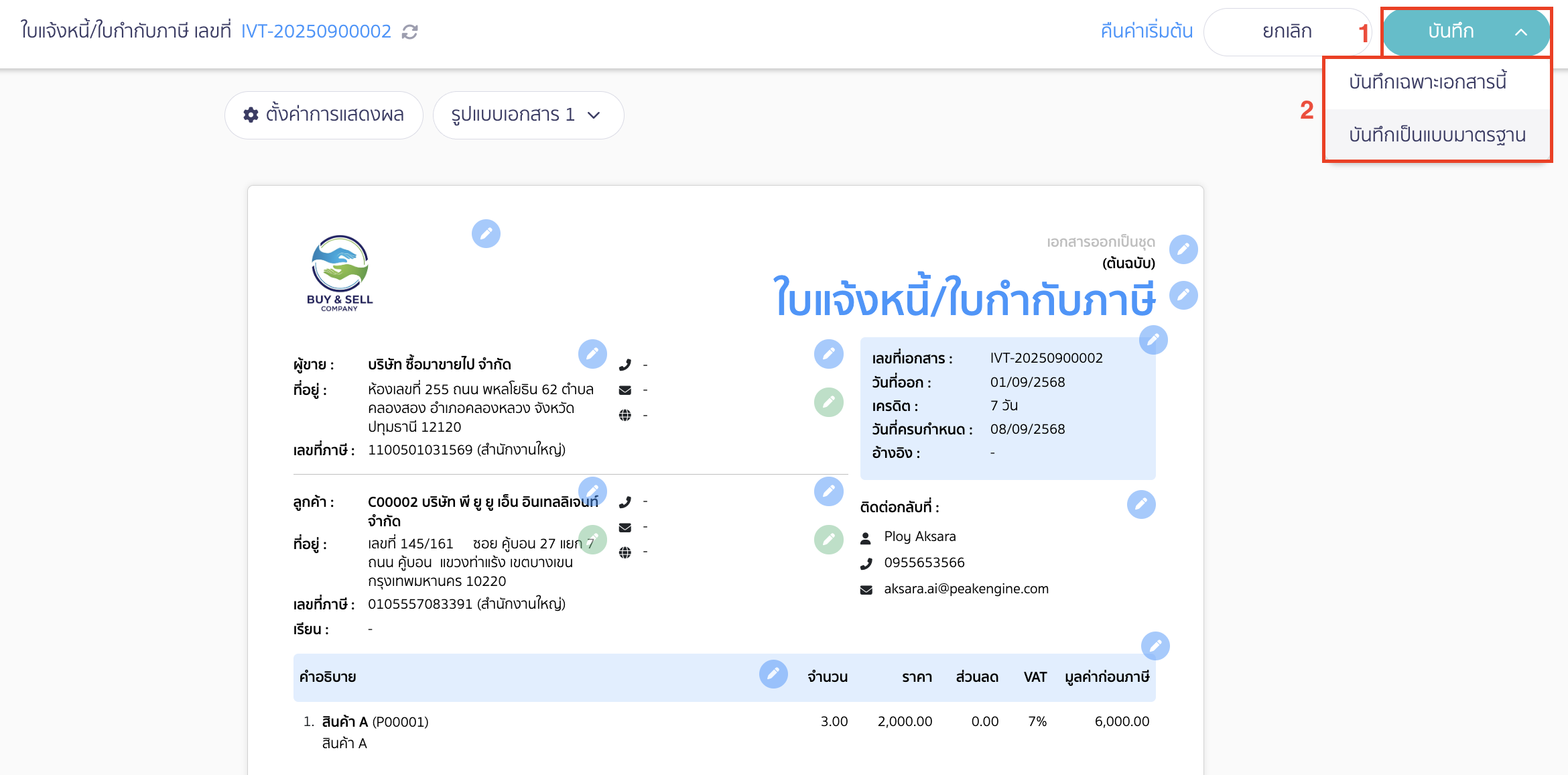
Task: Click blue pencil for seller phone contact
Action: click(828, 353)
